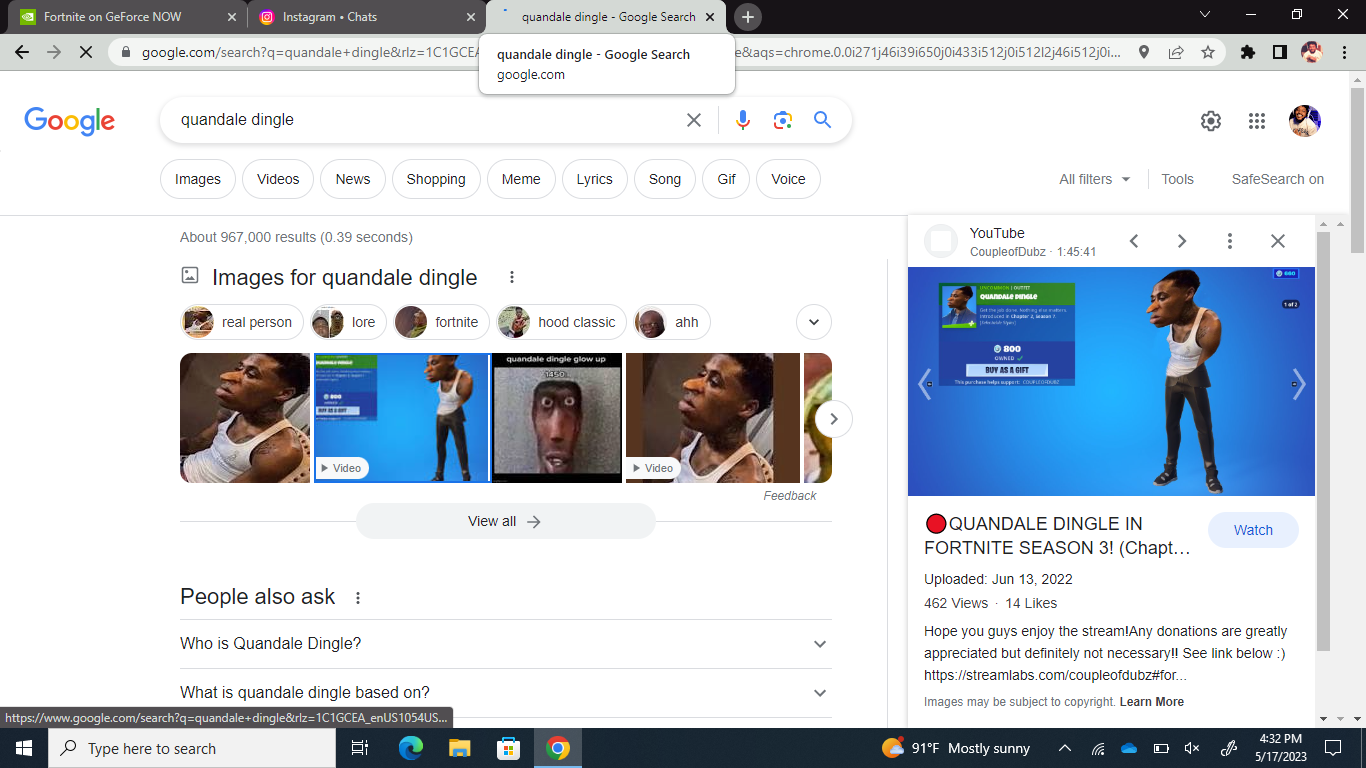Open Chrome tab search dropdown
Viewport: 1366px width, 768px height.
point(1205,15)
